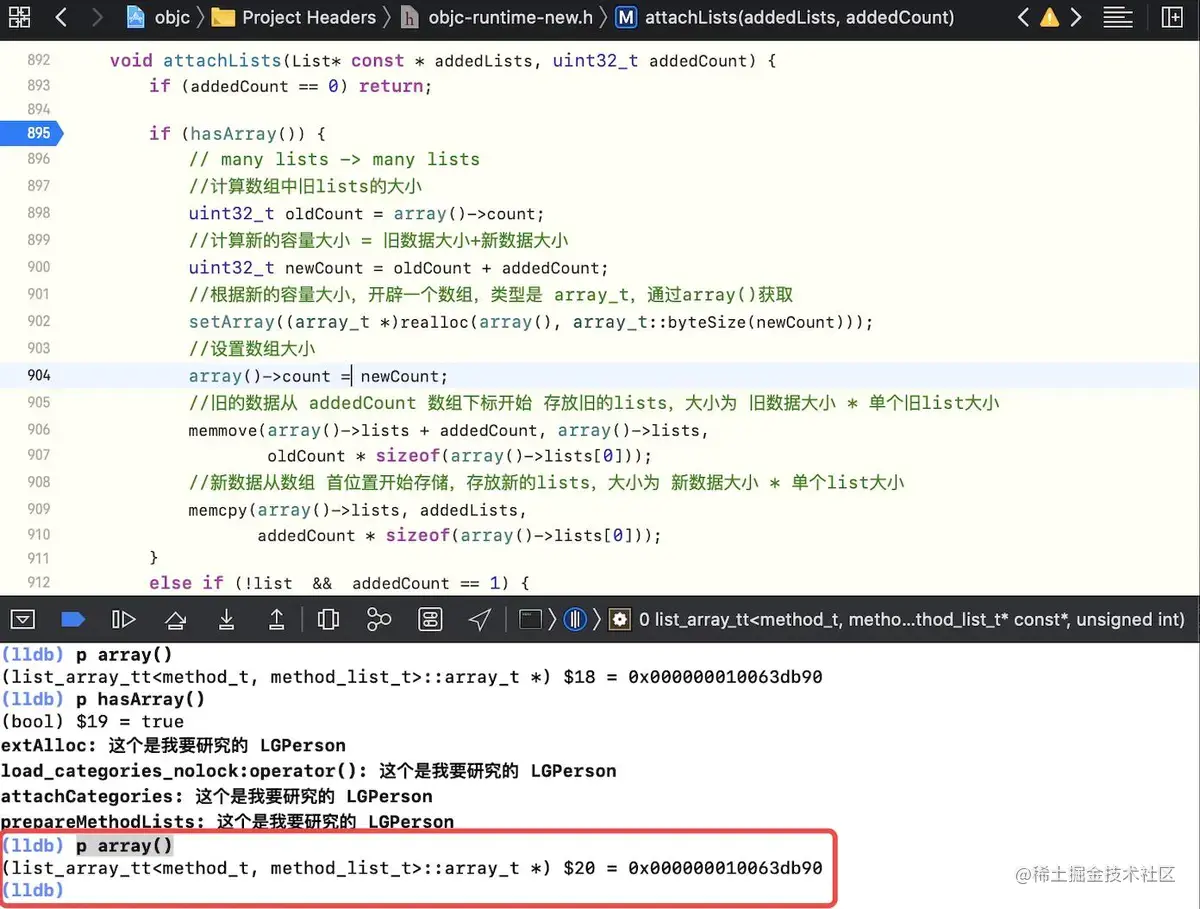
Task: Jump to previous issue arrow
Action: [x=1023, y=17]
